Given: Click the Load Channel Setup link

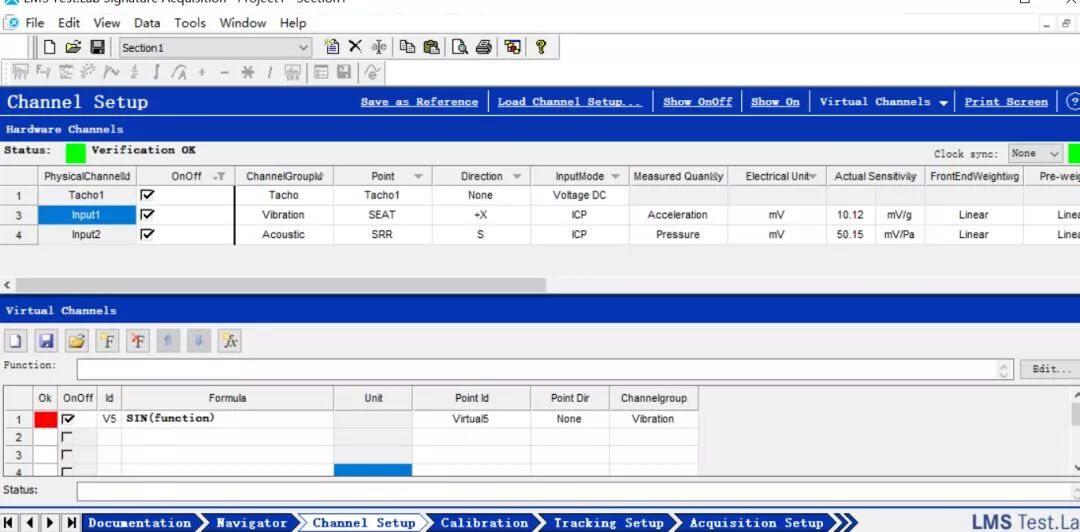Looking at the screenshot, I should [x=570, y=102].
